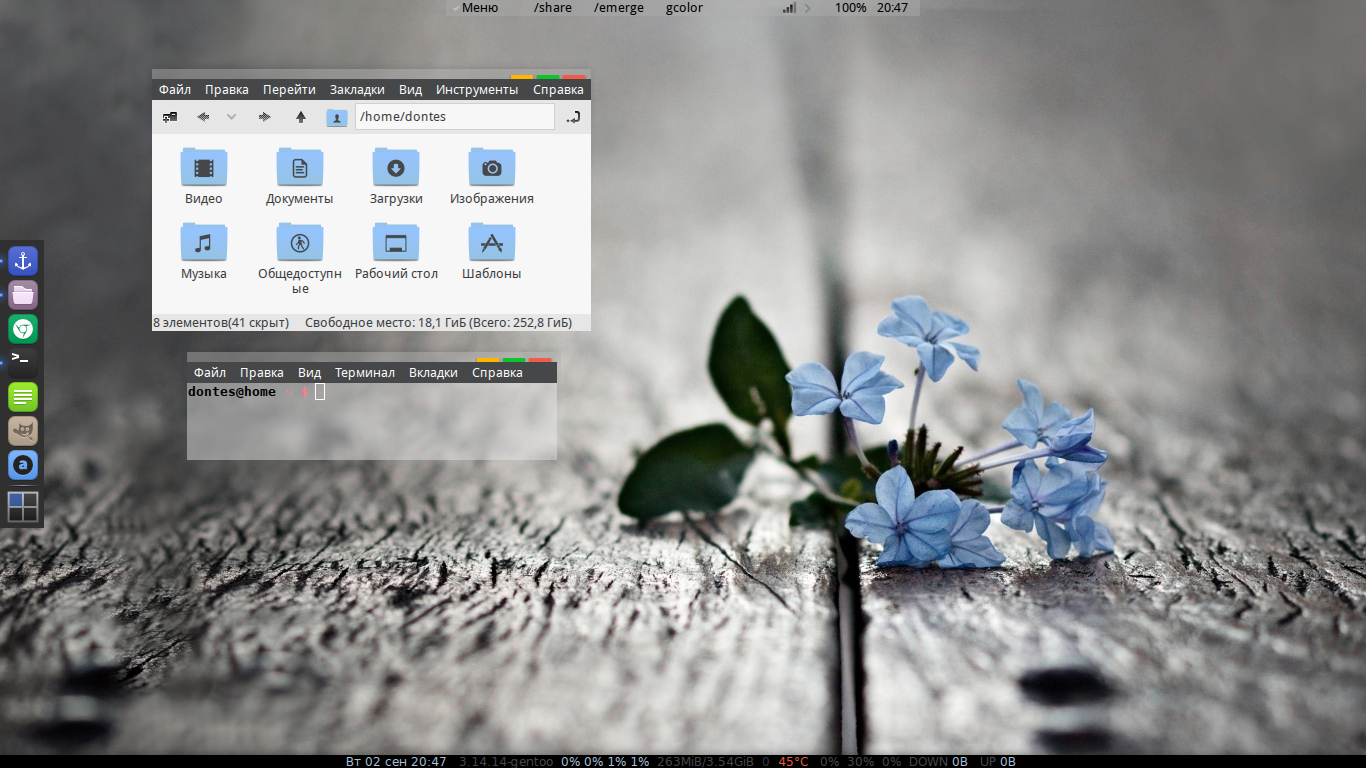Viewport: 1366px width, 768px height.
Task: Click the home folder icon beside path bar
Action: coord(337,117)
